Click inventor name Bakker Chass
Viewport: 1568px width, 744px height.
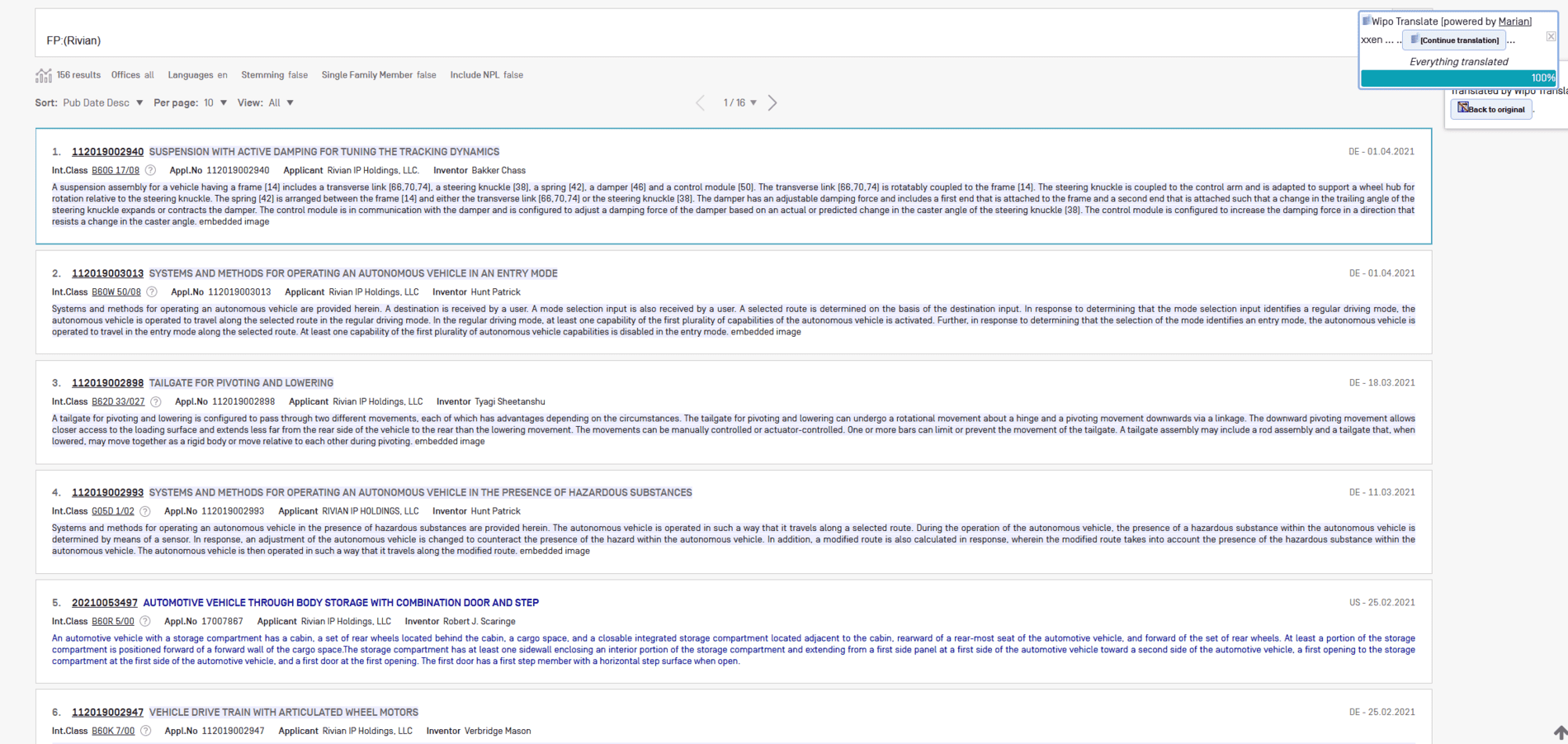click(x=498, y=171)
